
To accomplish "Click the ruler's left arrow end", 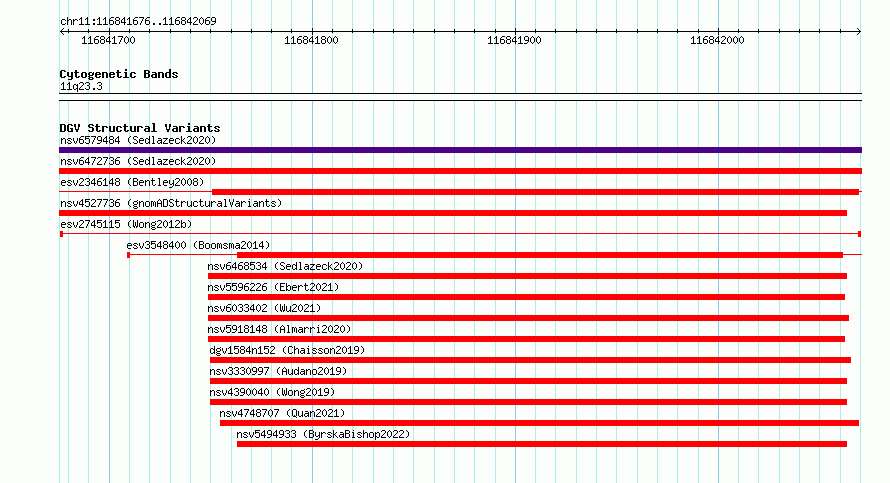I will coord(62,31).
